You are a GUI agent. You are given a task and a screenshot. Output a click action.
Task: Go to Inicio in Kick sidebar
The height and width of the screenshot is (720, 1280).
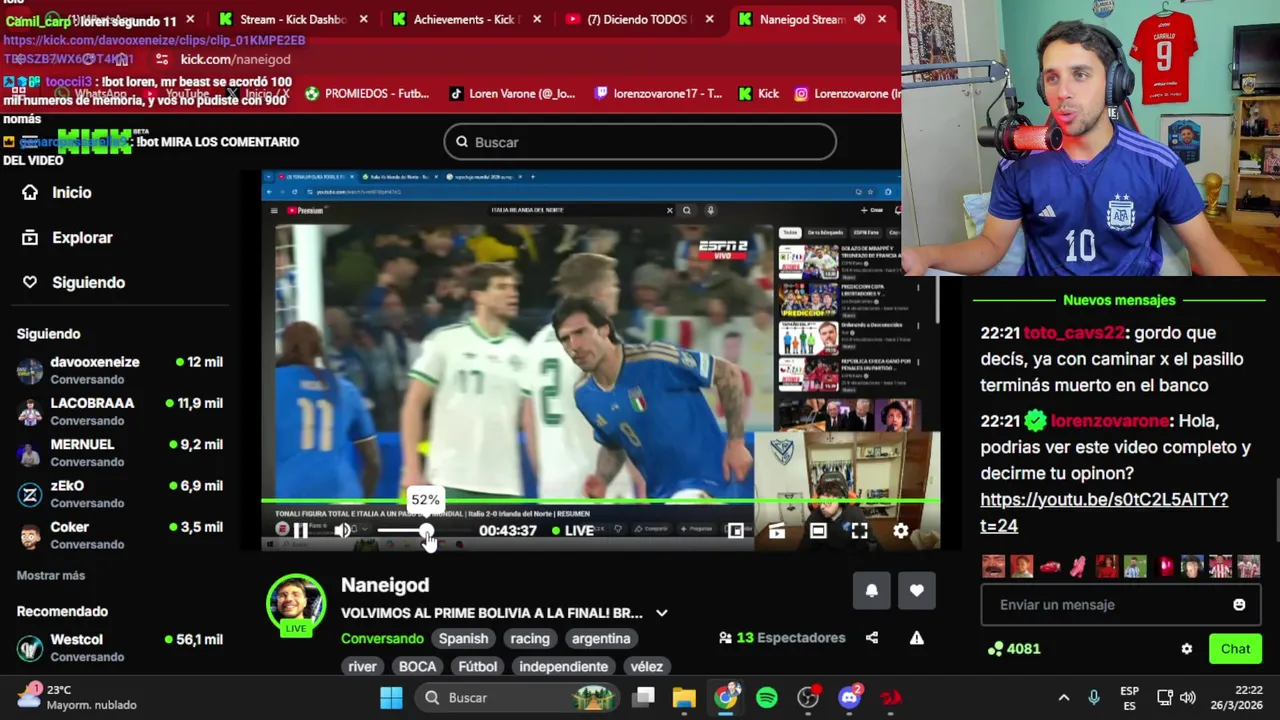(58, 192)
